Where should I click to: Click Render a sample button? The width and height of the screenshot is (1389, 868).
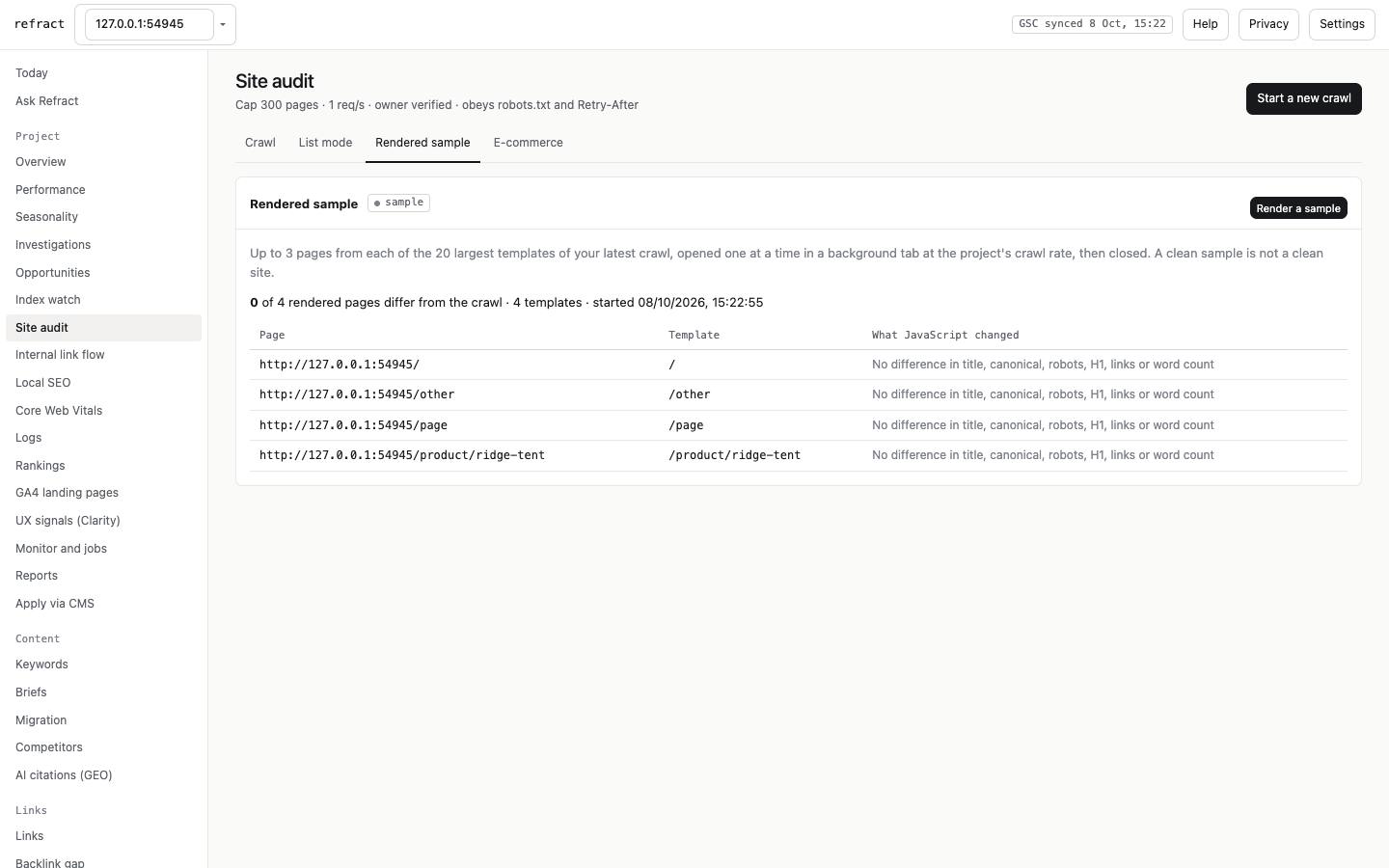click(x=1298, y=208)
